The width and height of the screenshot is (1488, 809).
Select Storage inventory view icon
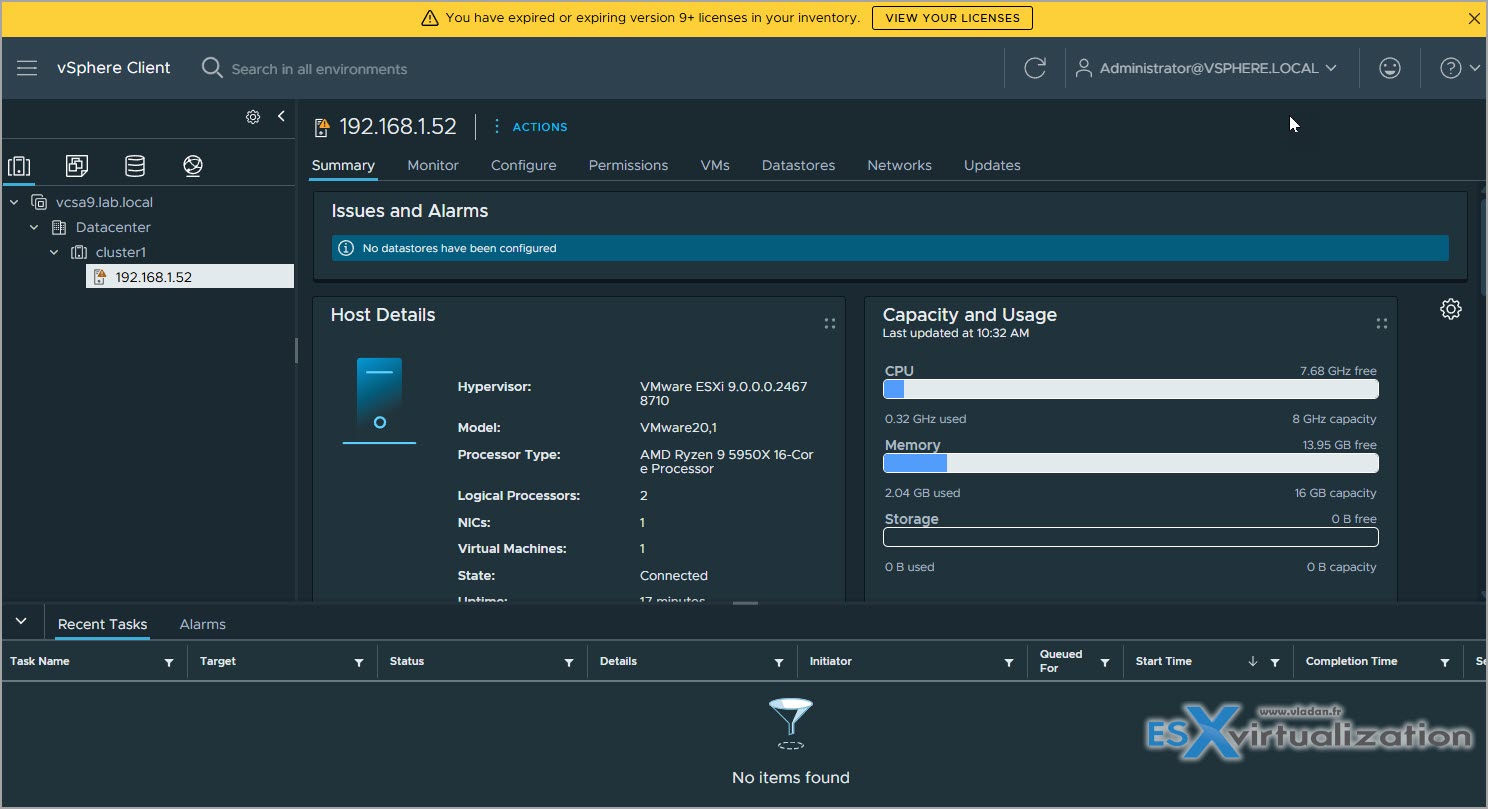coord(134,166)
